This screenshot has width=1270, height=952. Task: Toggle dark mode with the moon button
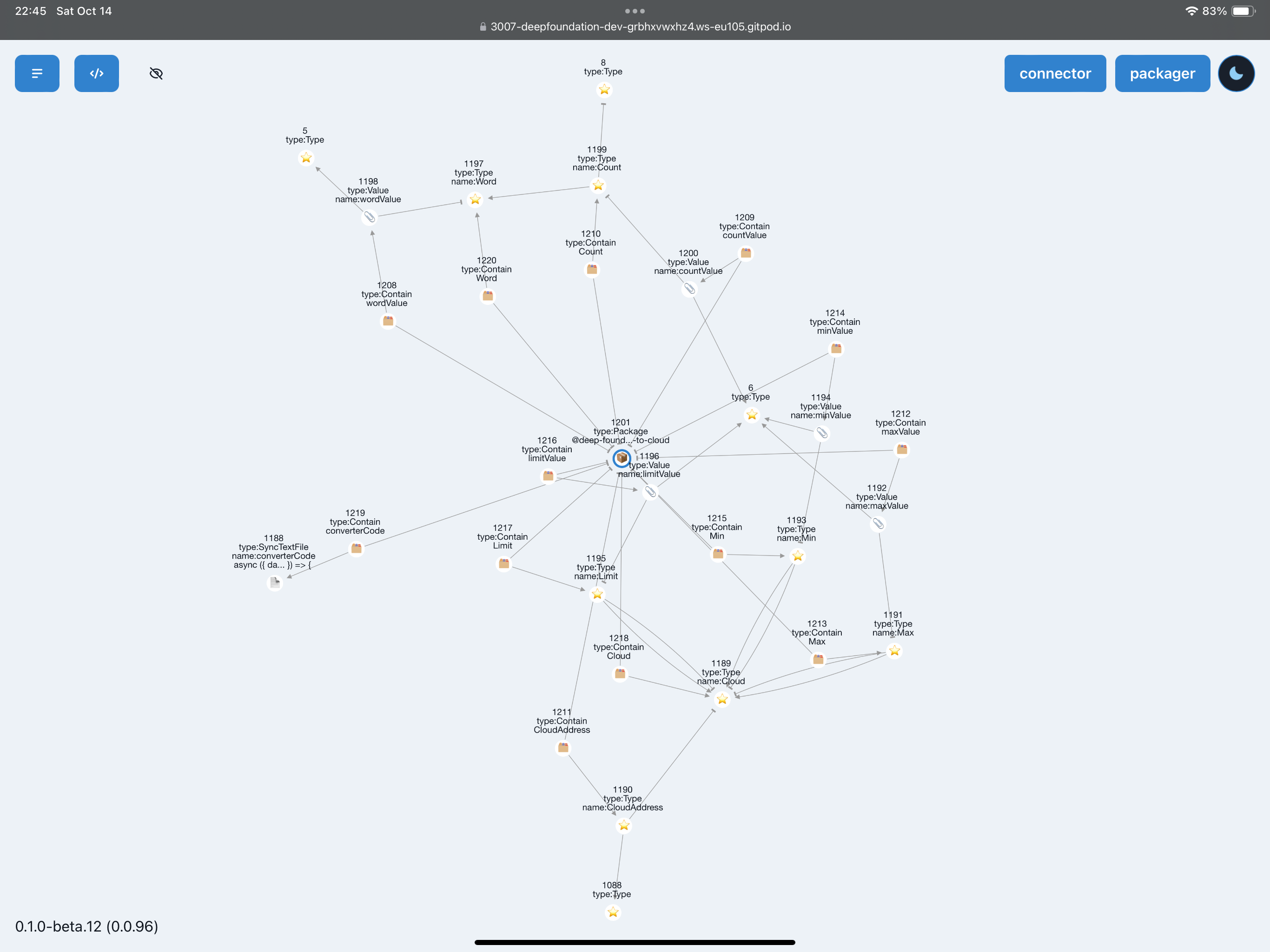point(1237,73)
